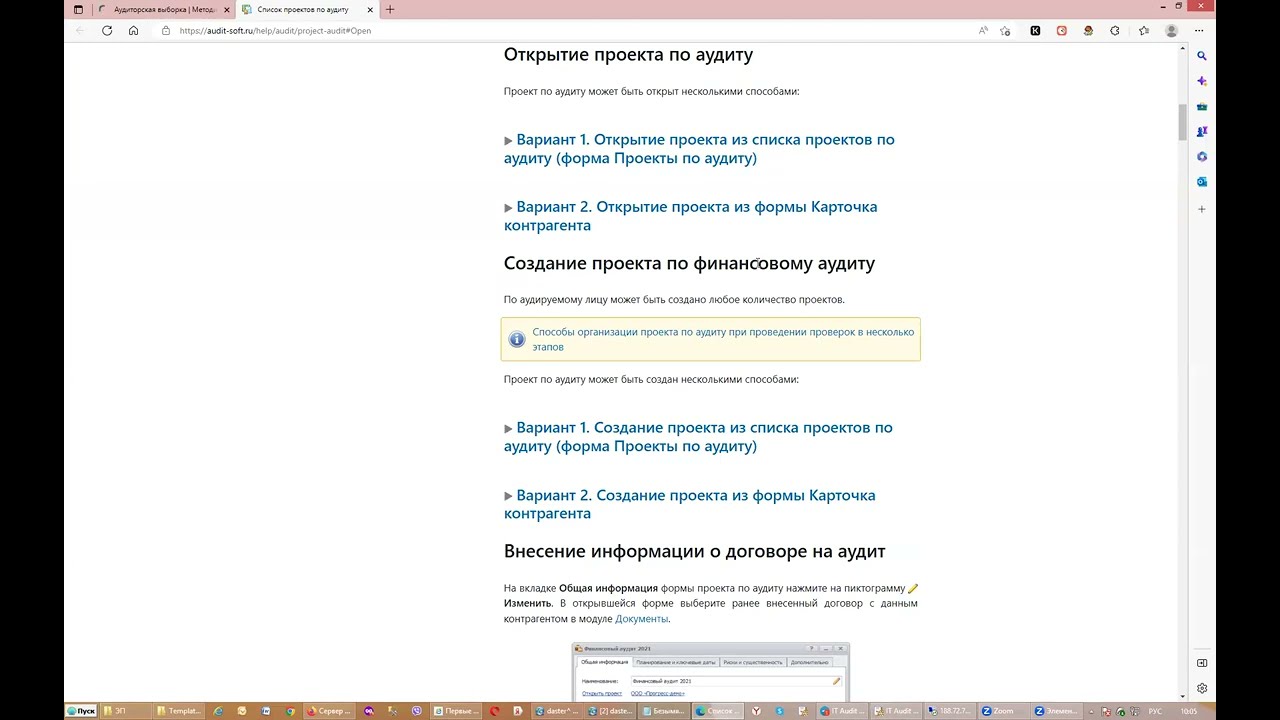Open the Templat... taskbar item
1280x720 pixels.
coord(179,711)
